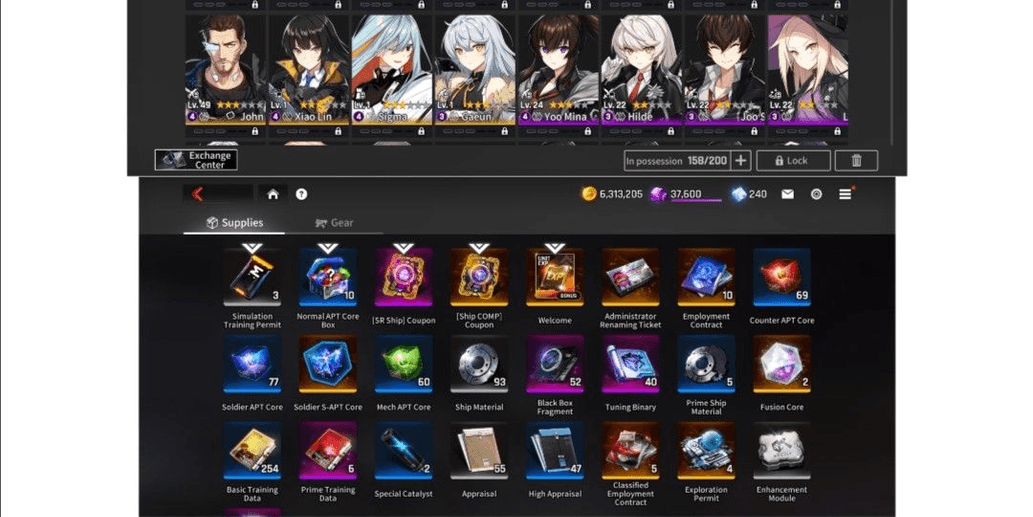
Task: Select the Mech APT Core item
Action: (404, 364)
